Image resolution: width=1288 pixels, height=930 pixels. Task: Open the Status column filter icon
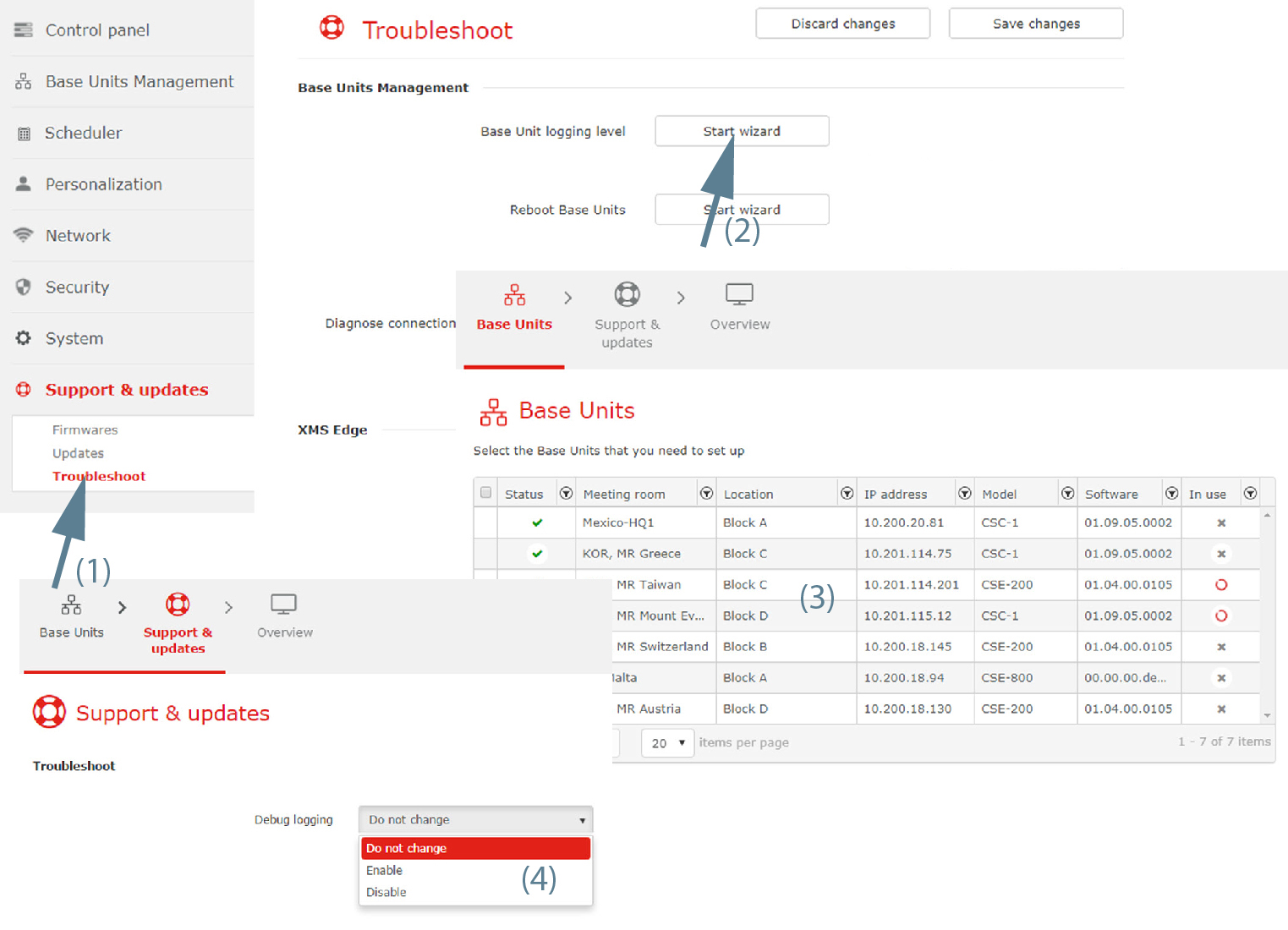pyautogui.click(x=566, y=493)
